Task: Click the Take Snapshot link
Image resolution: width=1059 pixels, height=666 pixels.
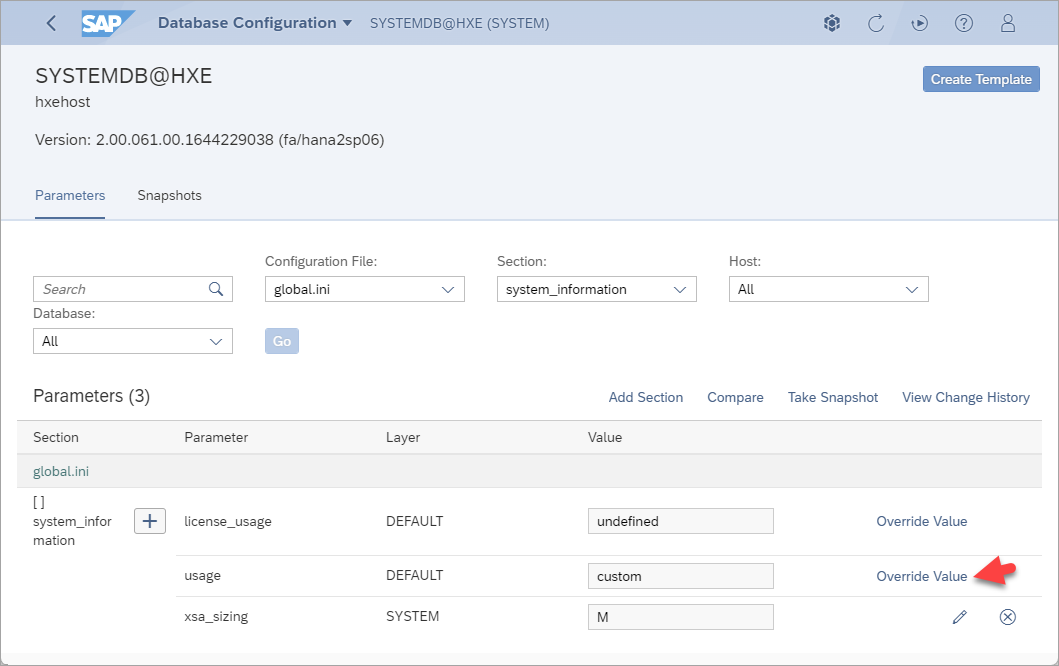Action: click(x=833, y=397)
